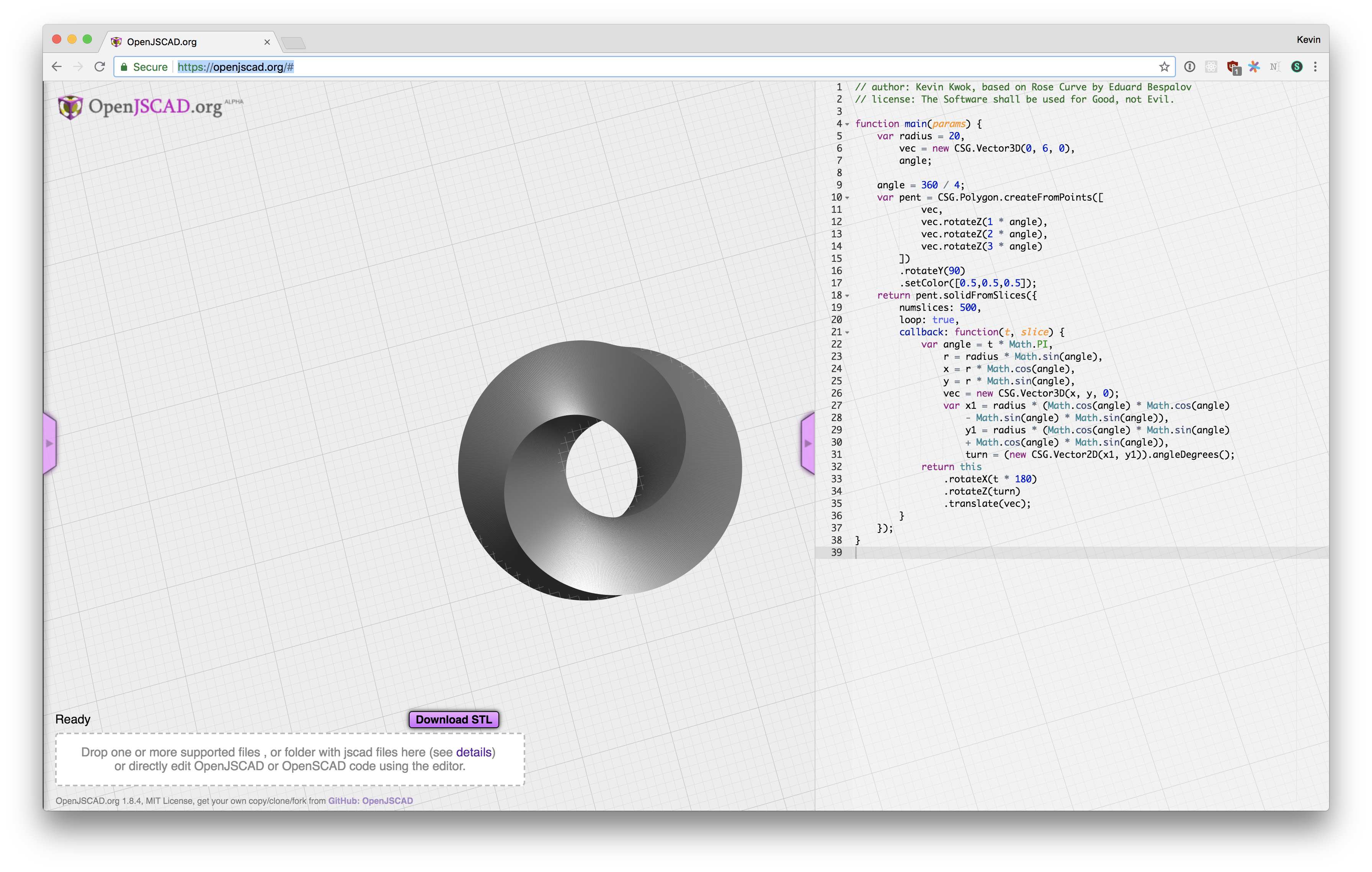Click the 'return this' statement
Image resolution: width=1372 pixels, height=872 pixels.
point(952,467)
